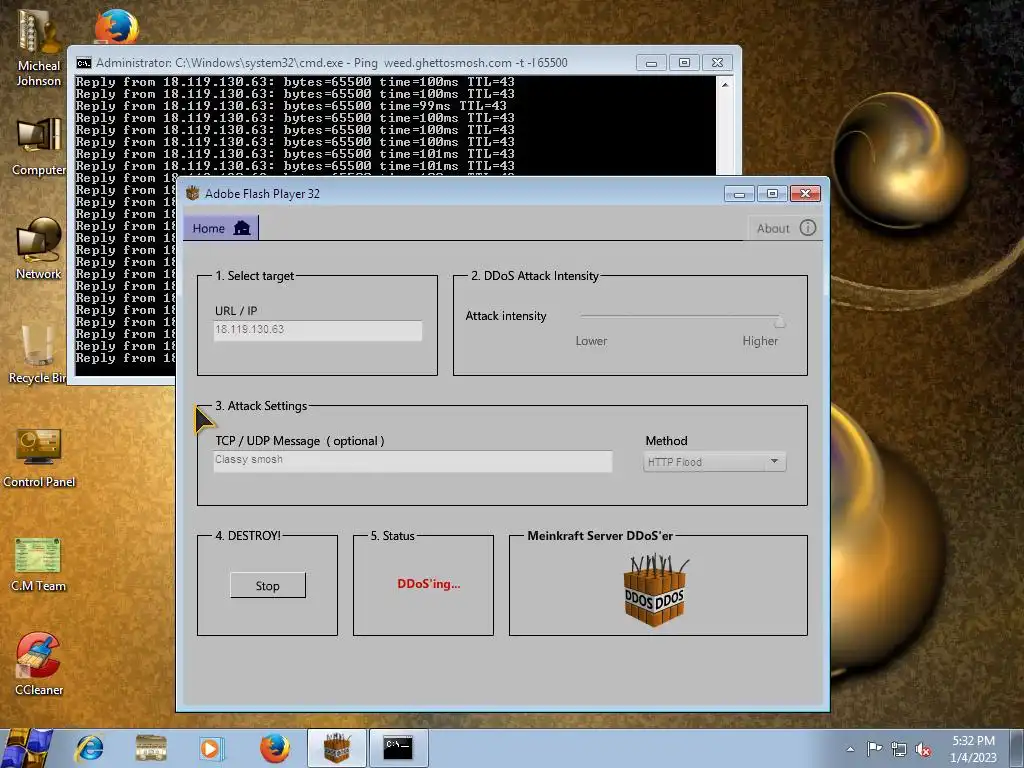Click the Meinkraft Server DDoS'er heading
This screenshot has width=1024, height=768.
(x=600, y=536)
